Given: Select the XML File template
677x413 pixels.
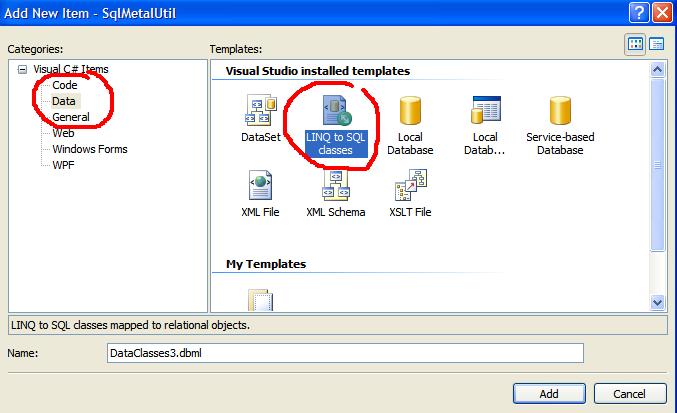Looking at the screenshot, I should tap(260, 194).
